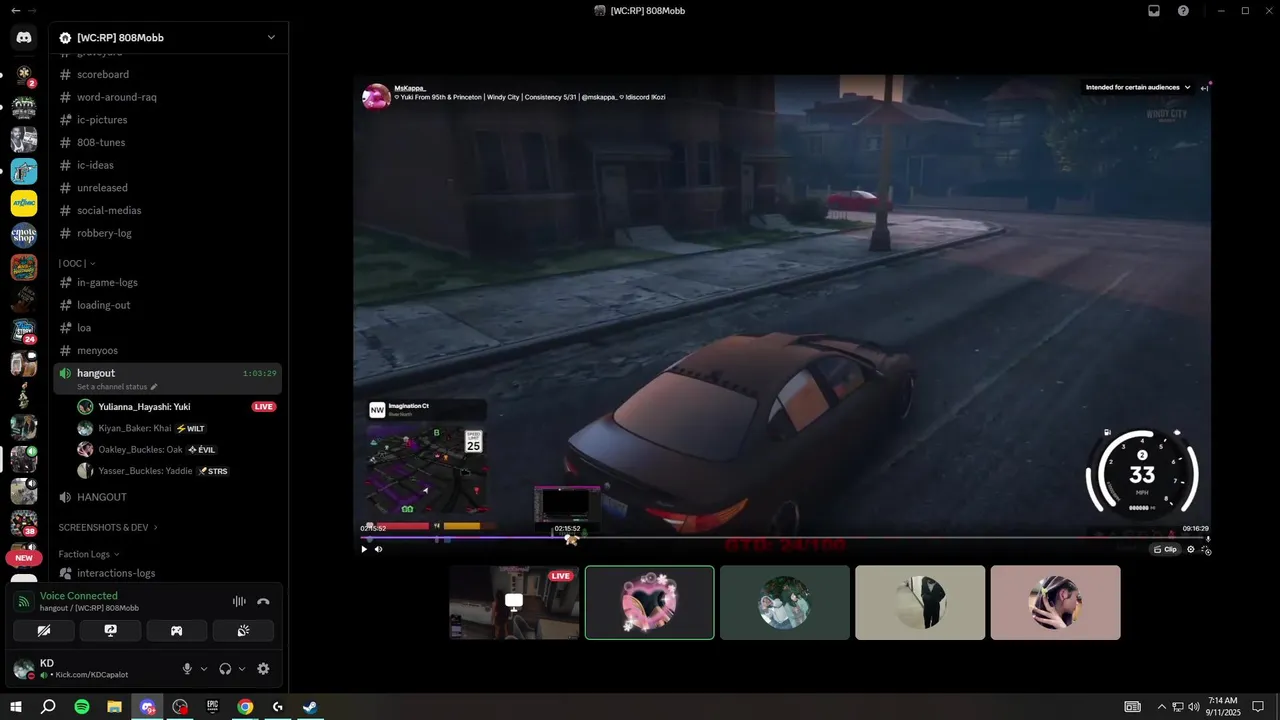
Task: Open the Discord inbox icon in title bar
Action: click(x=1154, y=11)
